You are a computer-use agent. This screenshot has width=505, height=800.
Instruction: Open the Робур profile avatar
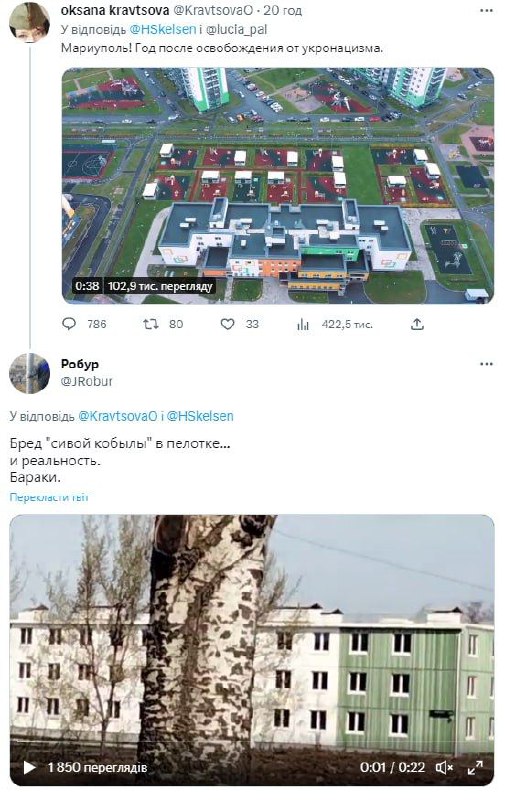[x=29, y=373]
